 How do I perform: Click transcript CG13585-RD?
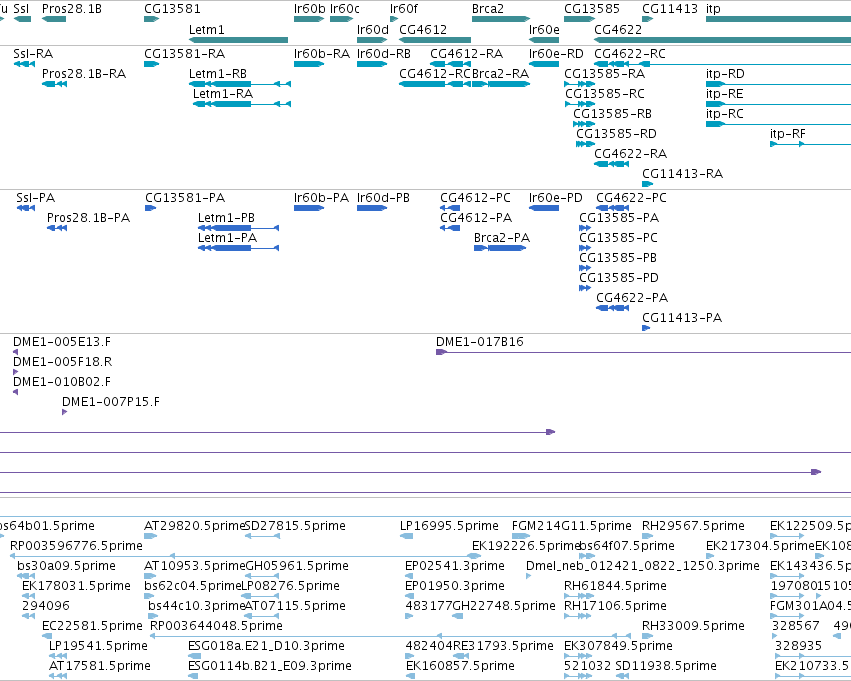[617, 134]
